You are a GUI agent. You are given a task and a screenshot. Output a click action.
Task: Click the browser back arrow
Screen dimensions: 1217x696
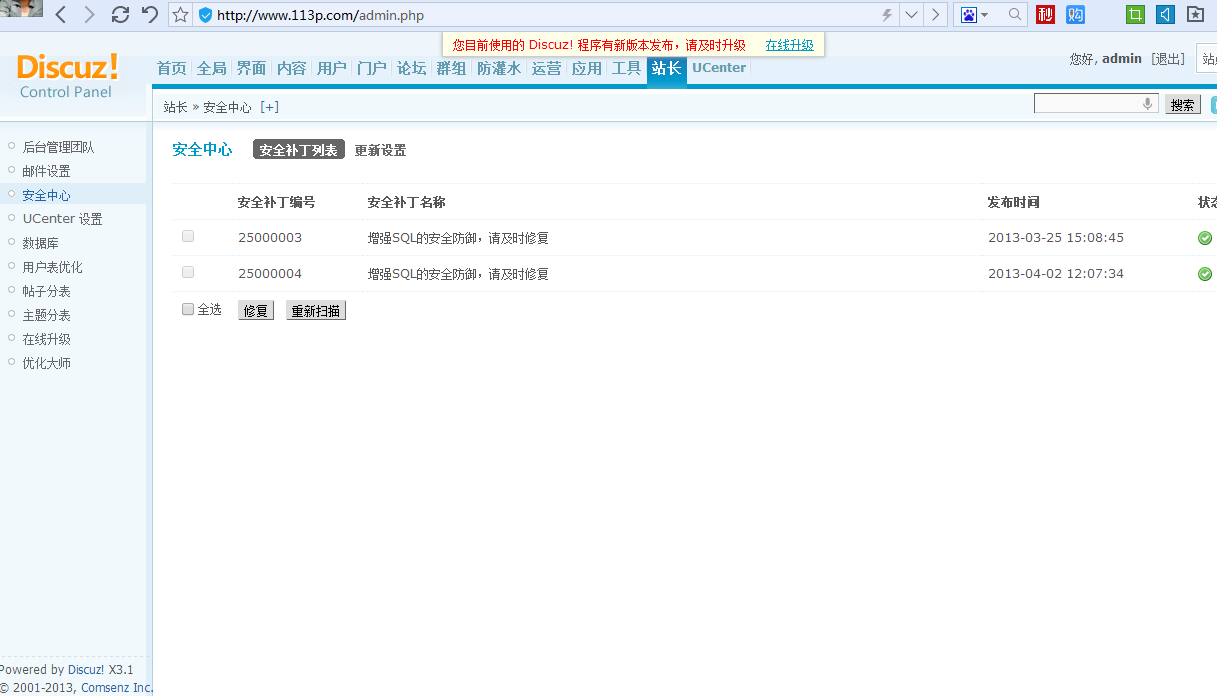point(62,15)
